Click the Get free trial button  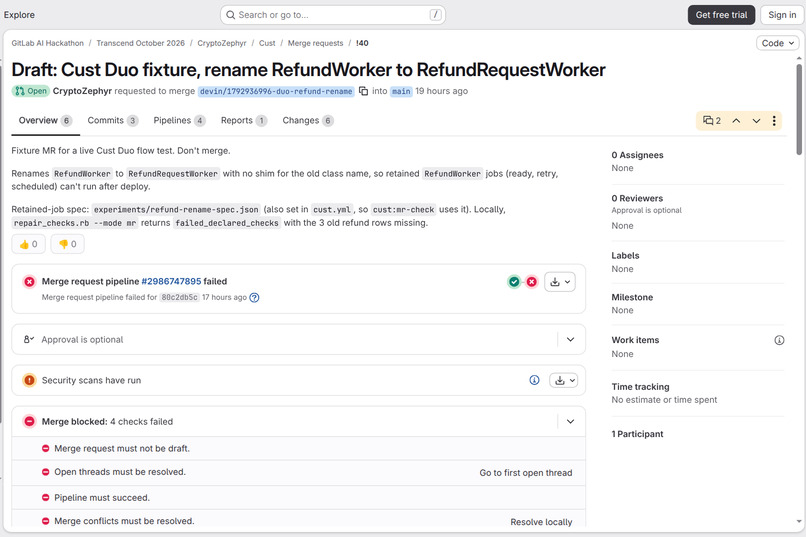721,15
